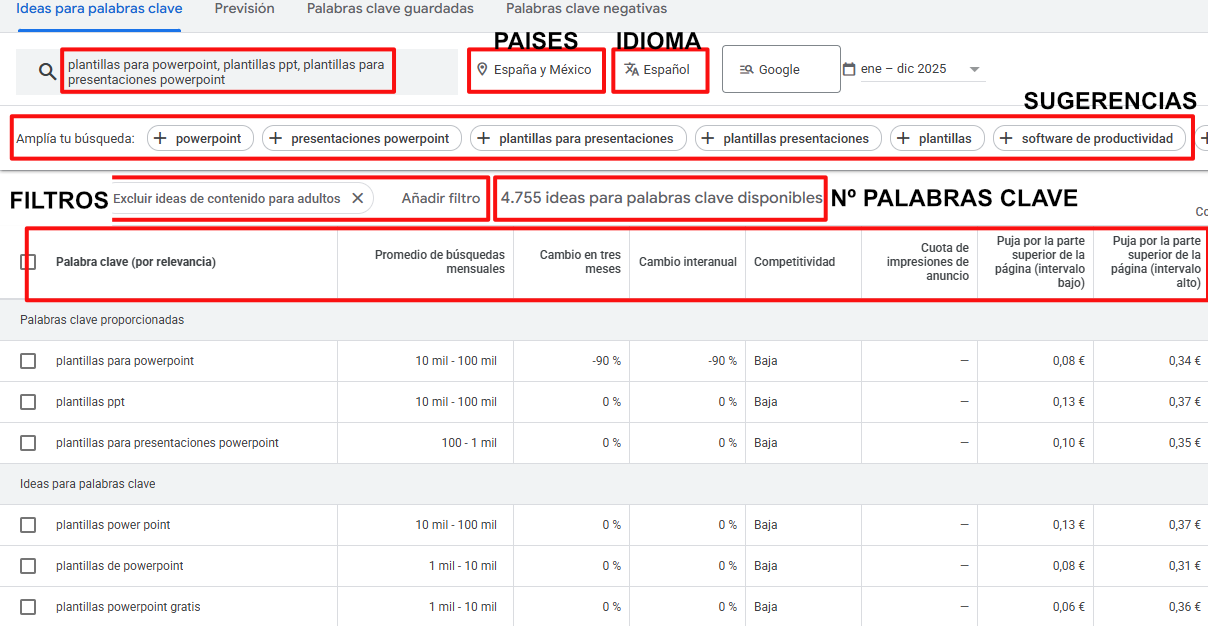Screen dimensions: 1208x626
Task: Remove the adult content exclusion filter
Action: click(357, 198)
